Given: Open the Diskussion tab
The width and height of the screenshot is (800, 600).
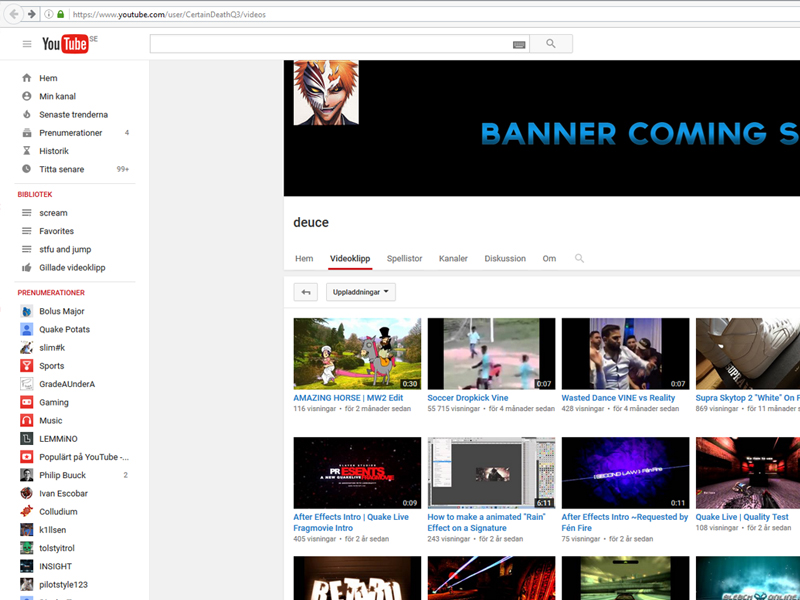Looking at the screenshot, I should pos(505,258).
